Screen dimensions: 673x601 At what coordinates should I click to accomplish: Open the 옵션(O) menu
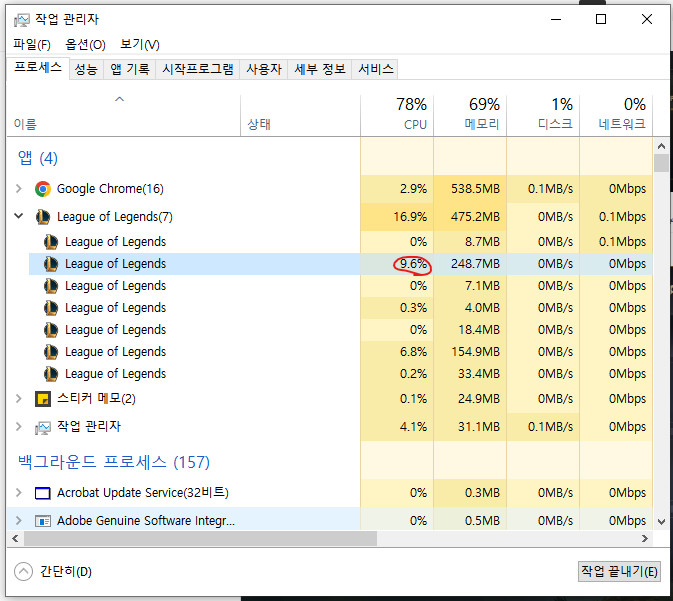(85, 44)
